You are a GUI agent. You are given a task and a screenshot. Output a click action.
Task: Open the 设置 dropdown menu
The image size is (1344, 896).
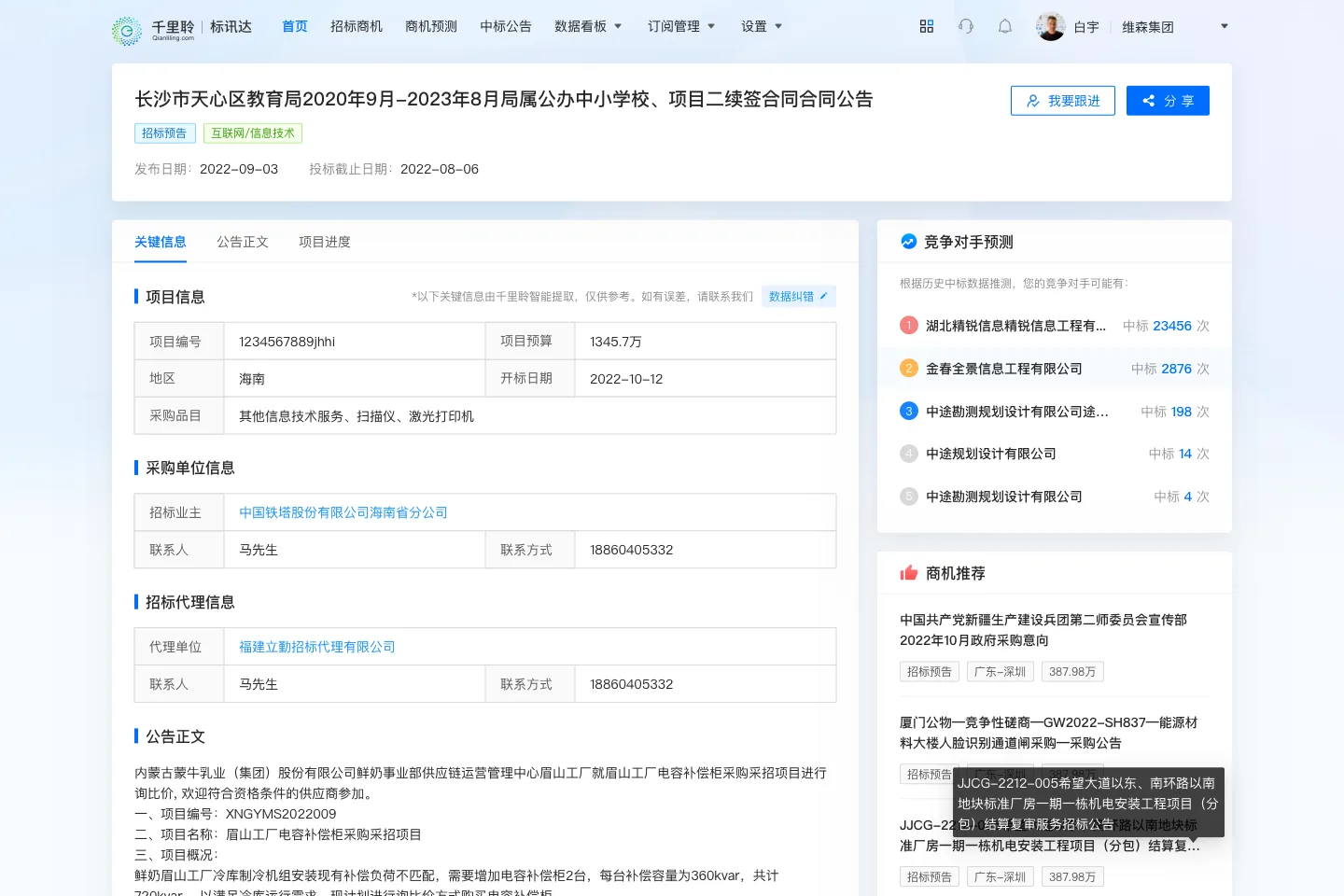point(762,26)
